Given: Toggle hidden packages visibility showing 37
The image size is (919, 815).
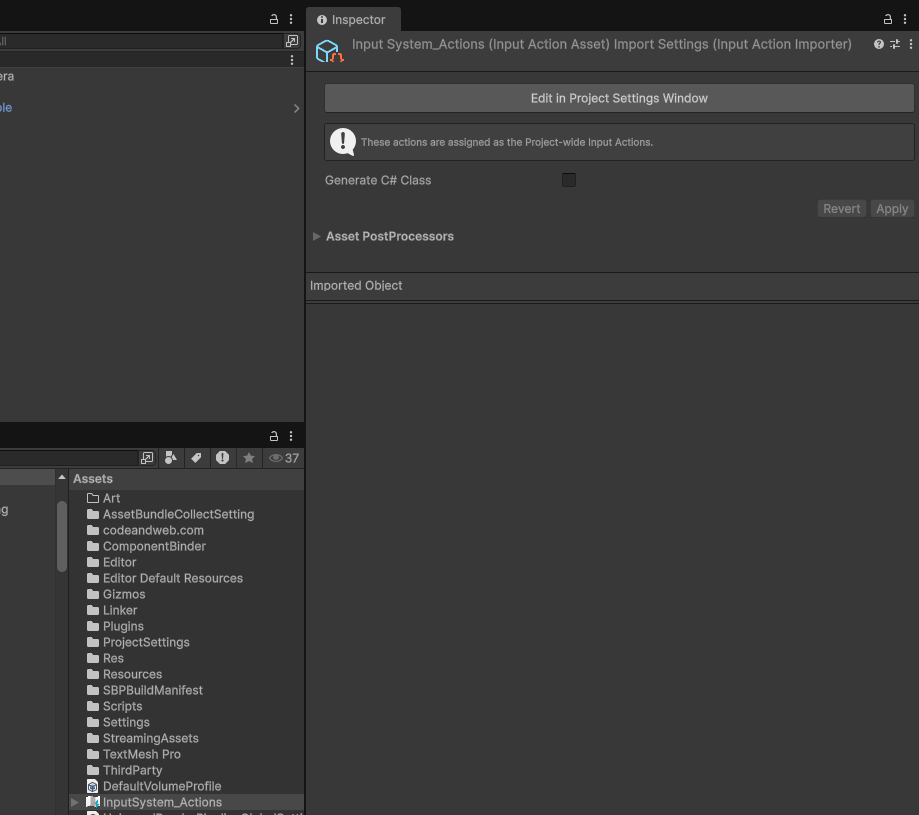Looking at the screenshot, I should click(x=284, y=458).
